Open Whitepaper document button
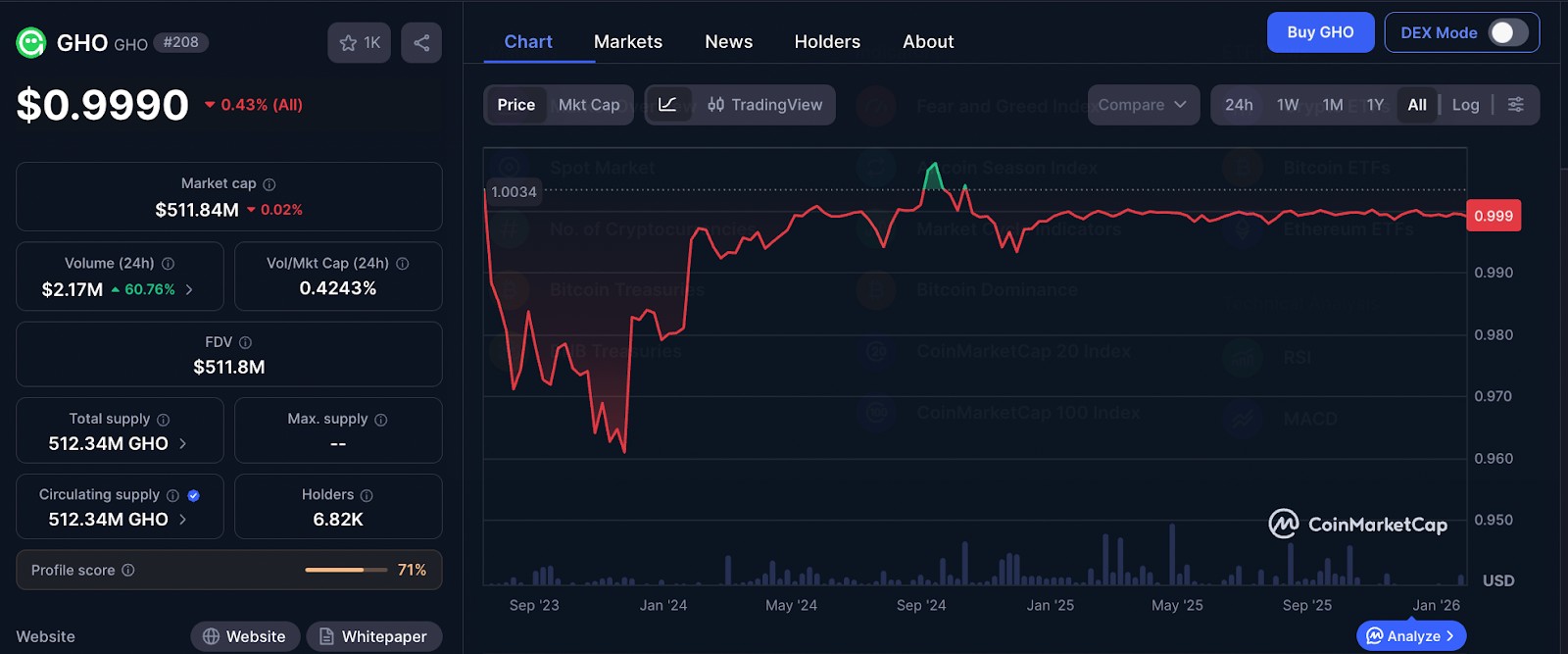This screenshot has height=654, width=1568. point(373,636)
